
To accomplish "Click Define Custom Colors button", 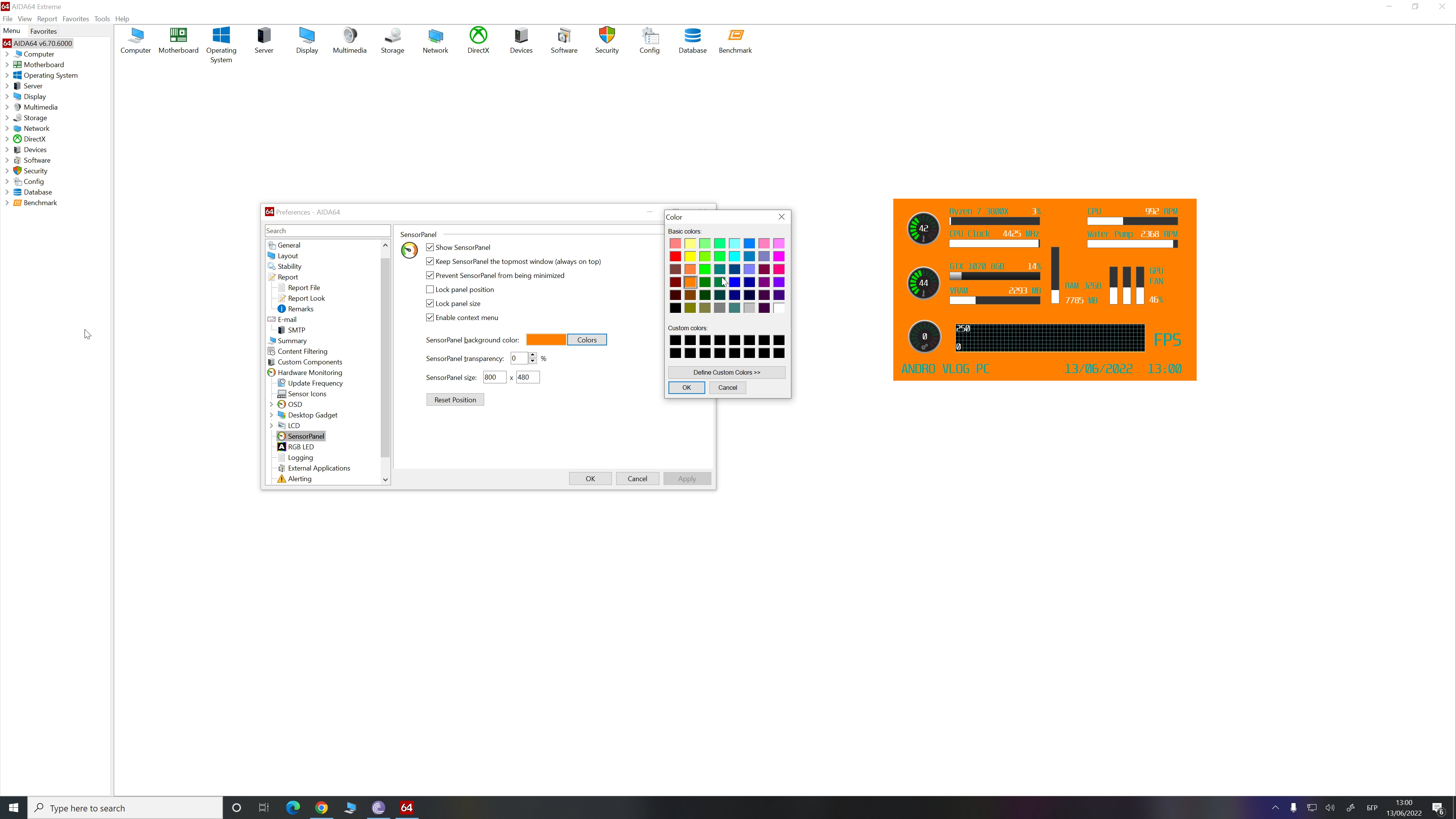I will click(x=726, y=372).
